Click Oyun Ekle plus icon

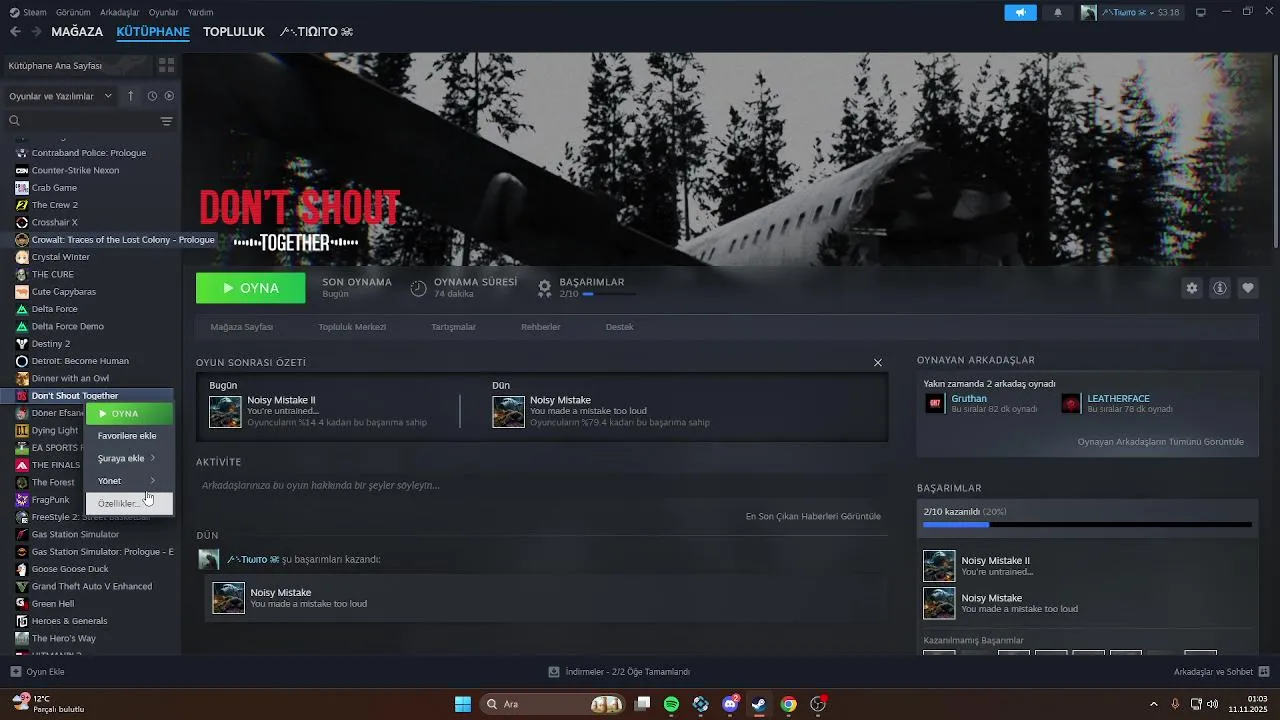[x=15, y=672]
